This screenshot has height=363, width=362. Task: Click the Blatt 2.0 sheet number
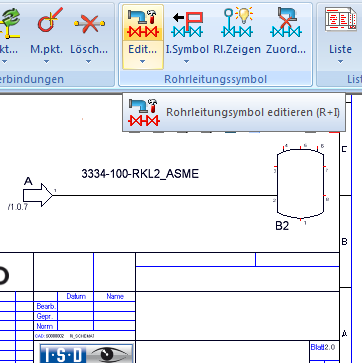(x=323, y=347)
